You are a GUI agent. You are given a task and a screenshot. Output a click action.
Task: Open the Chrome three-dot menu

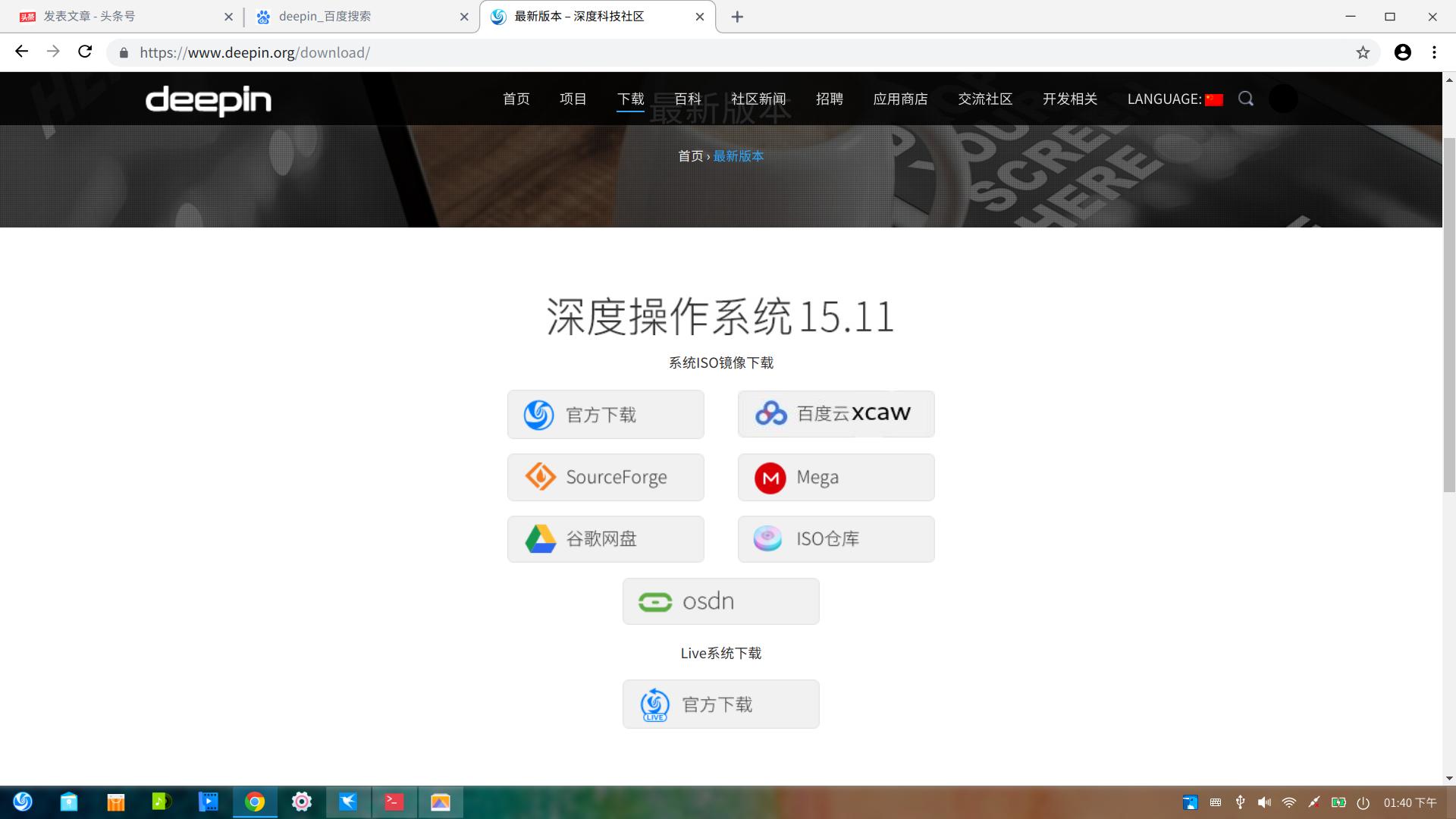(x=1434, y=52)
